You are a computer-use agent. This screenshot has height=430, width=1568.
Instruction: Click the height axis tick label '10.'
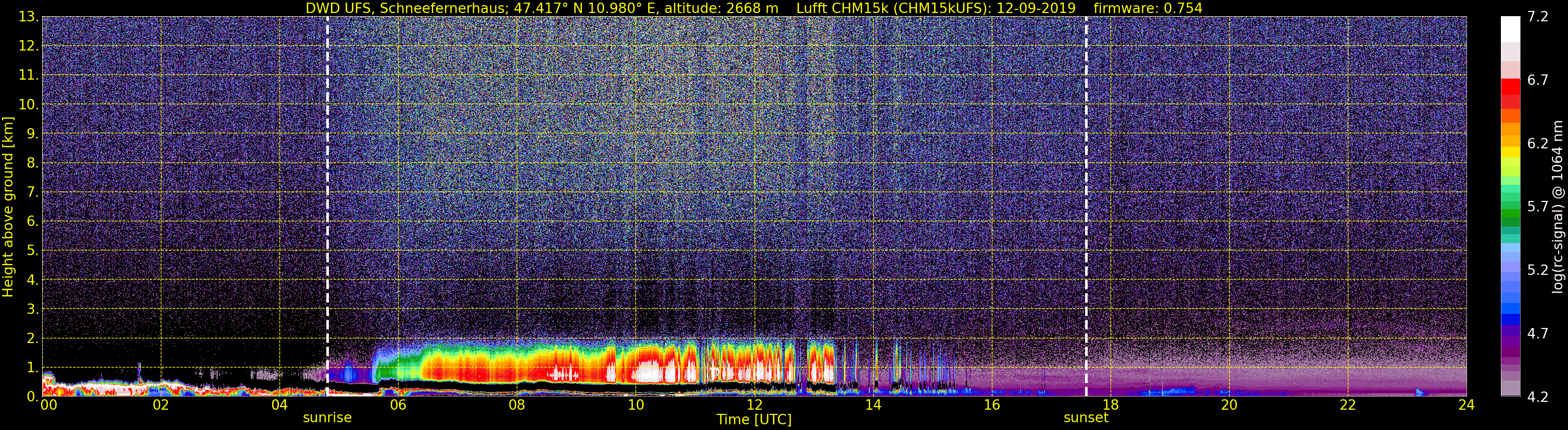tap(29, 104)
